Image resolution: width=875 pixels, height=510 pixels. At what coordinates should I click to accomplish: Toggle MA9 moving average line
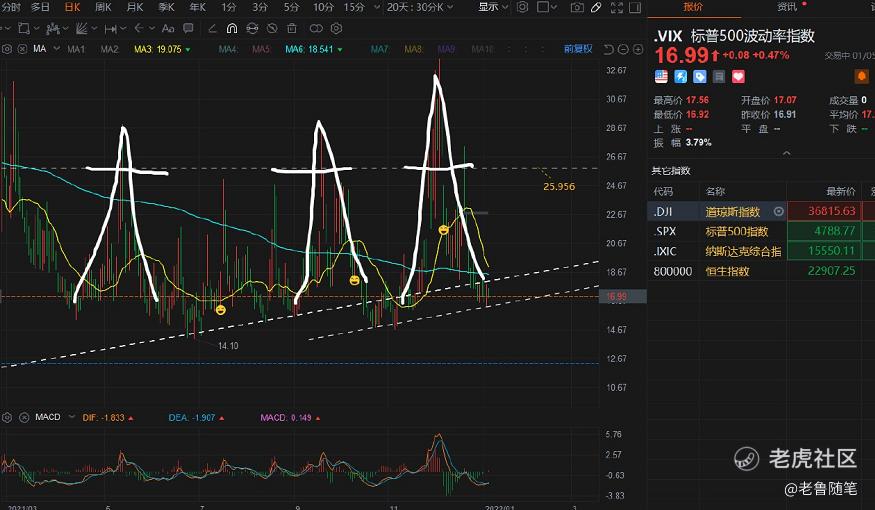click(446, 49)
